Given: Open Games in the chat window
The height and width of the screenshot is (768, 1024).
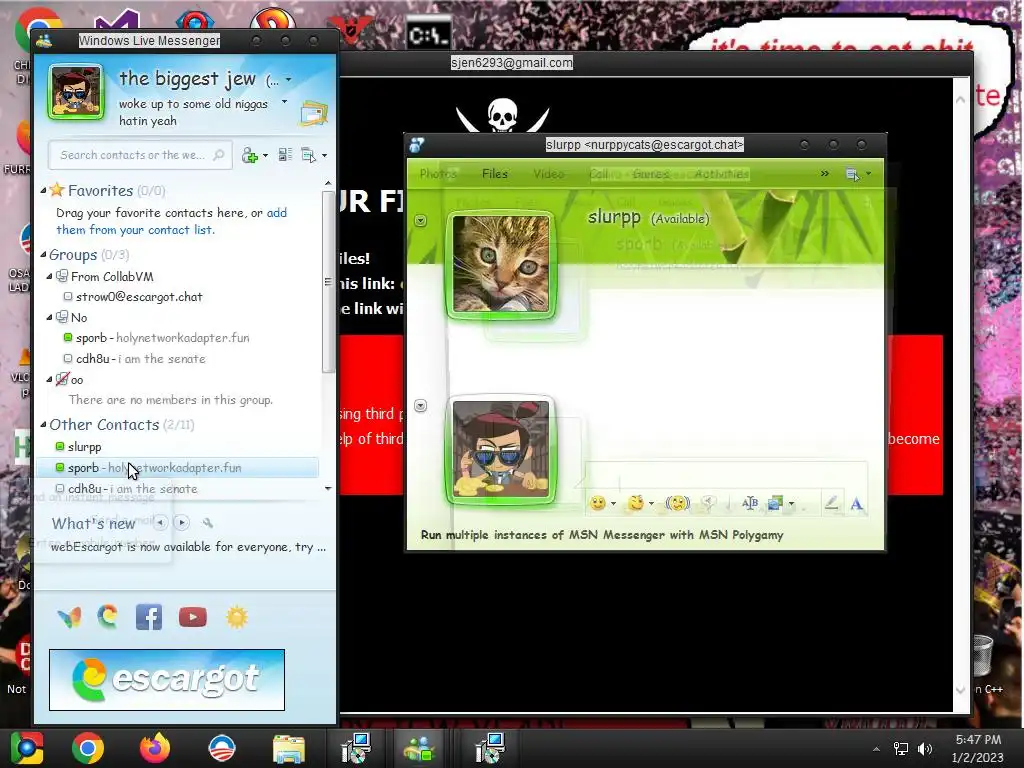Looking at the screenshot, I should click(x=651, y=174).
